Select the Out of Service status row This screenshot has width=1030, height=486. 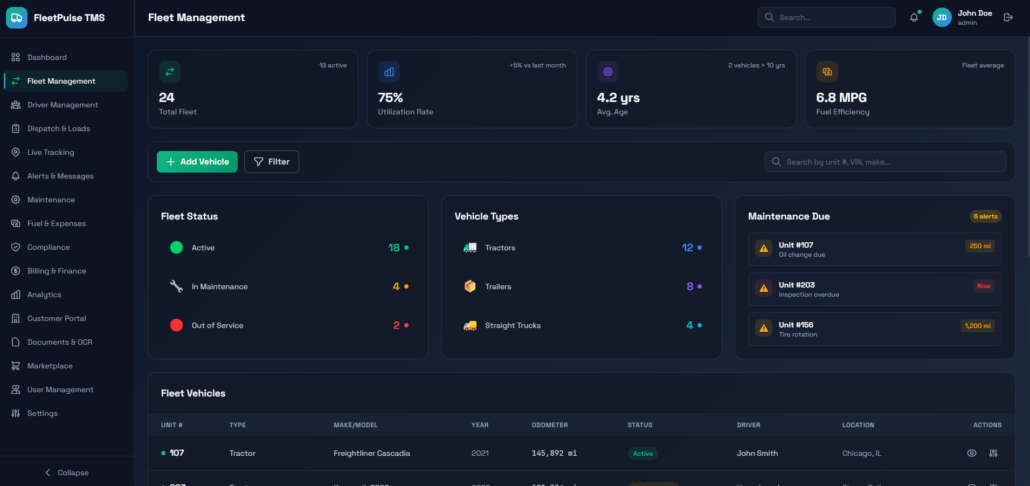click(287, 325)
